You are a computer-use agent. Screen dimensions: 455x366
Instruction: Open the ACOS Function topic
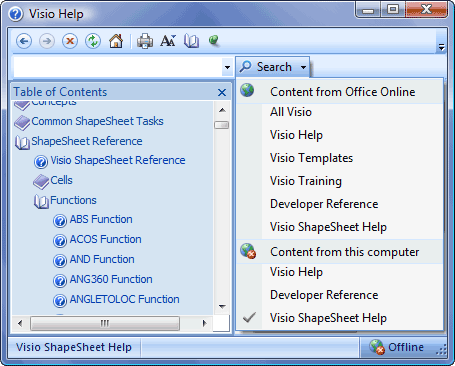(x=105, y=239)
